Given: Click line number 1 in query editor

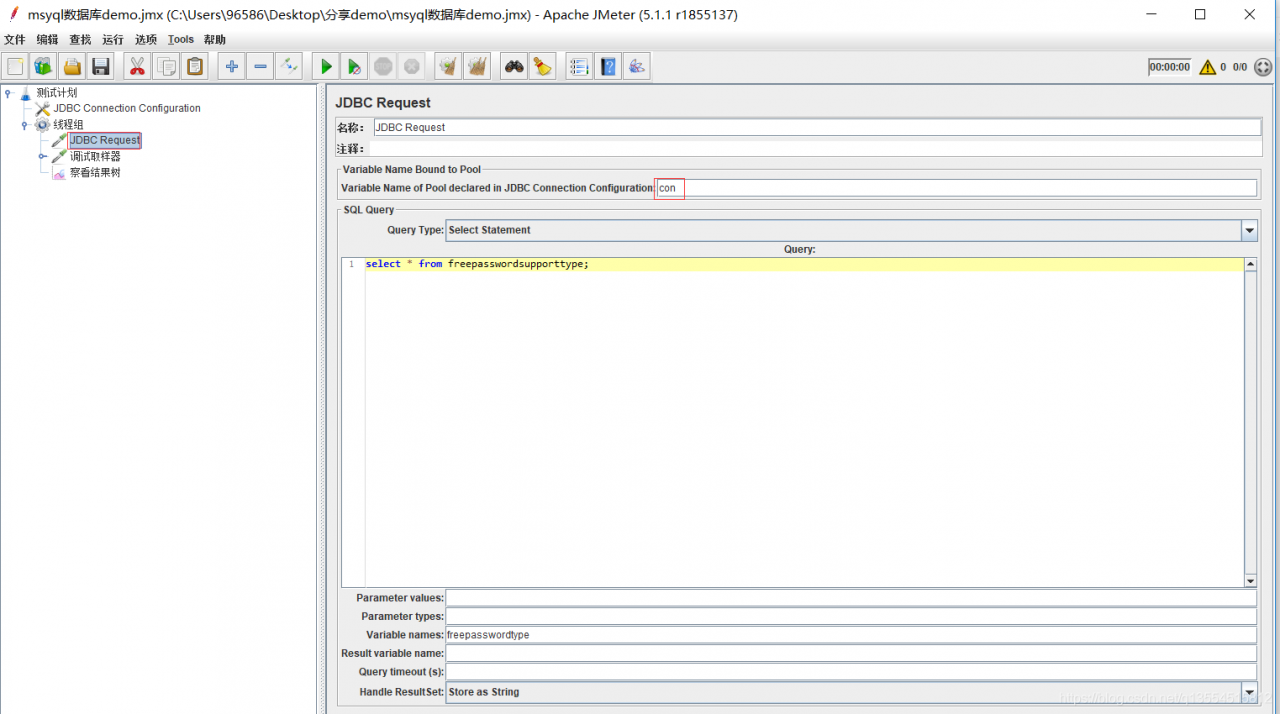Looking at the screenshot, I should [352, 264].
